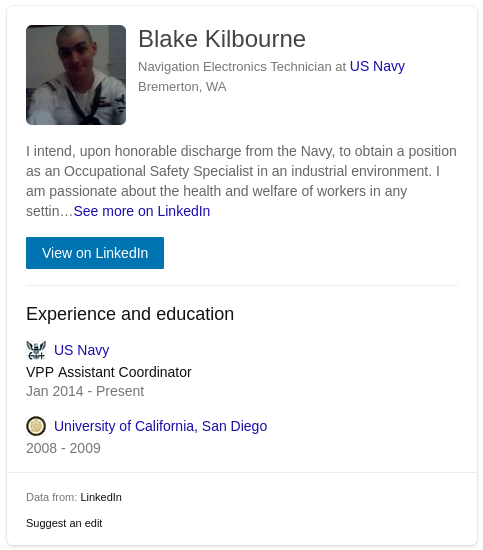Screen dimensions: 483x550
Task: Click the VPP Assistant Coordinator role text
Action: click(x=109, y=372)
